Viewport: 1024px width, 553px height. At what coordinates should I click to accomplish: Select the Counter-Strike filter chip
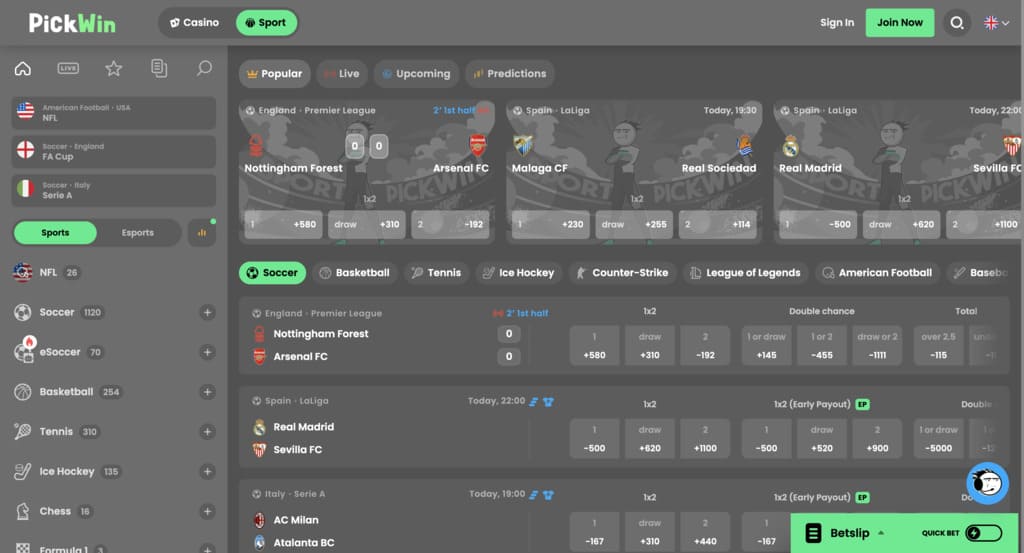pyautogui.click(x=622, y=273)
